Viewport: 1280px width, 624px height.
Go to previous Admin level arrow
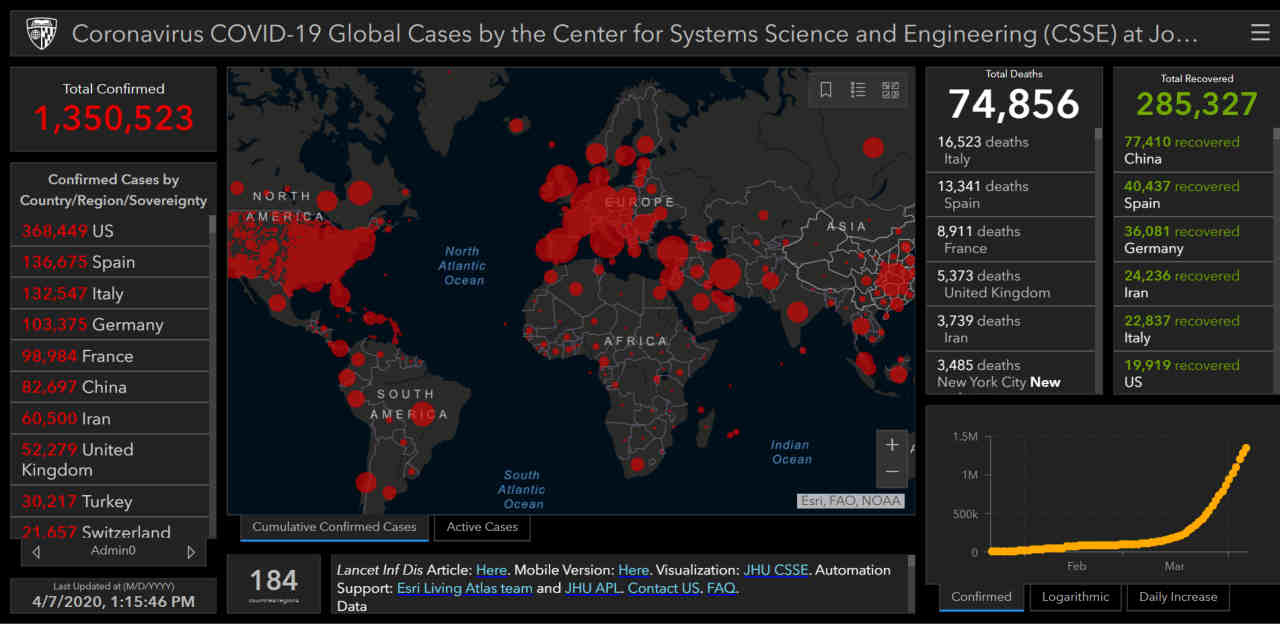coord(36,551)
